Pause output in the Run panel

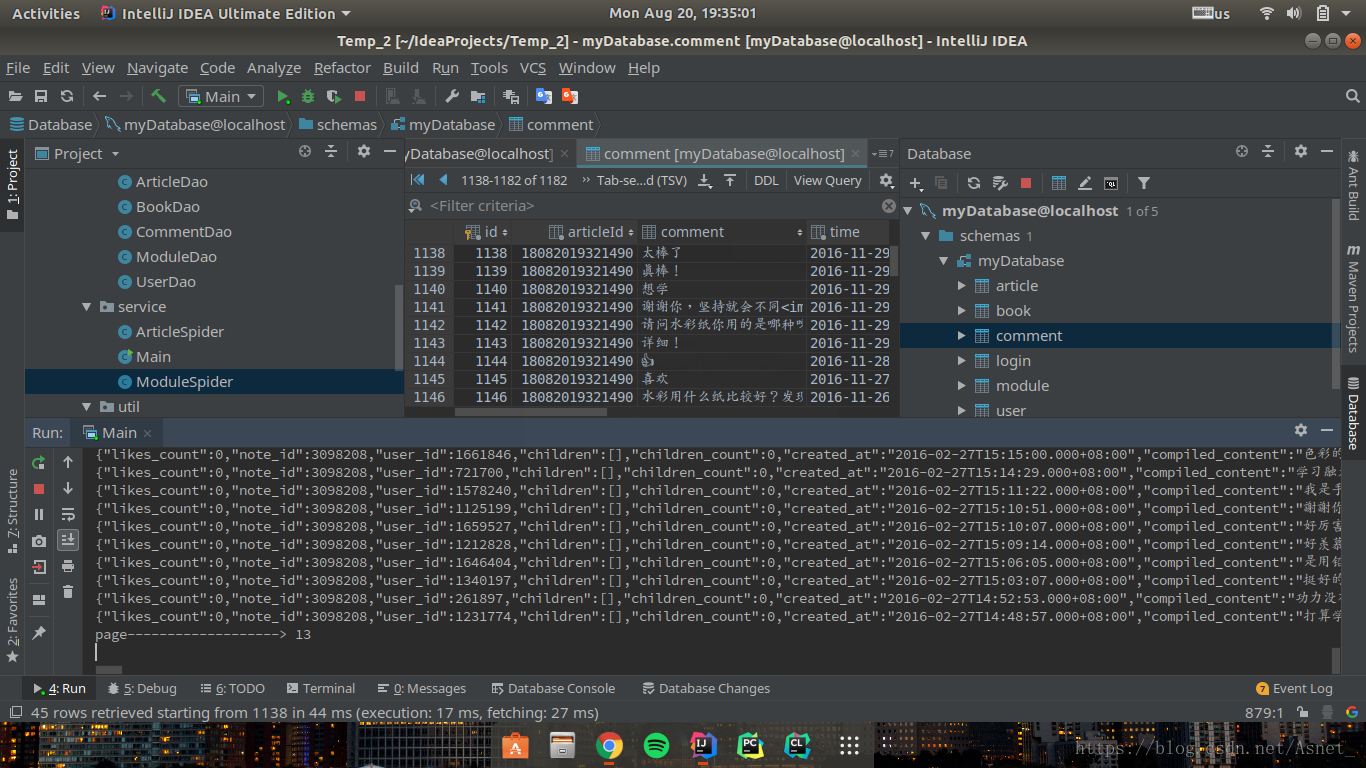point(39,514)
